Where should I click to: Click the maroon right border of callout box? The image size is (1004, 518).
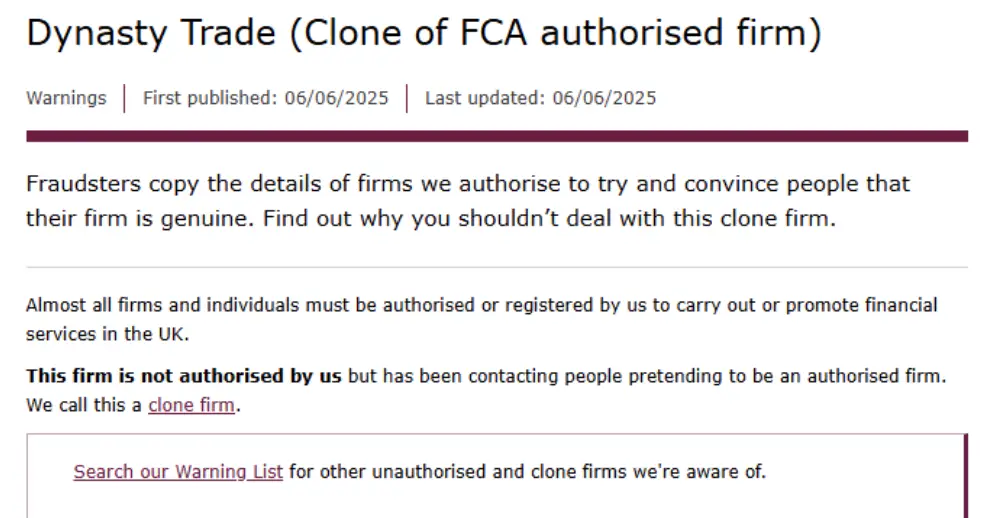pos(966,475)
